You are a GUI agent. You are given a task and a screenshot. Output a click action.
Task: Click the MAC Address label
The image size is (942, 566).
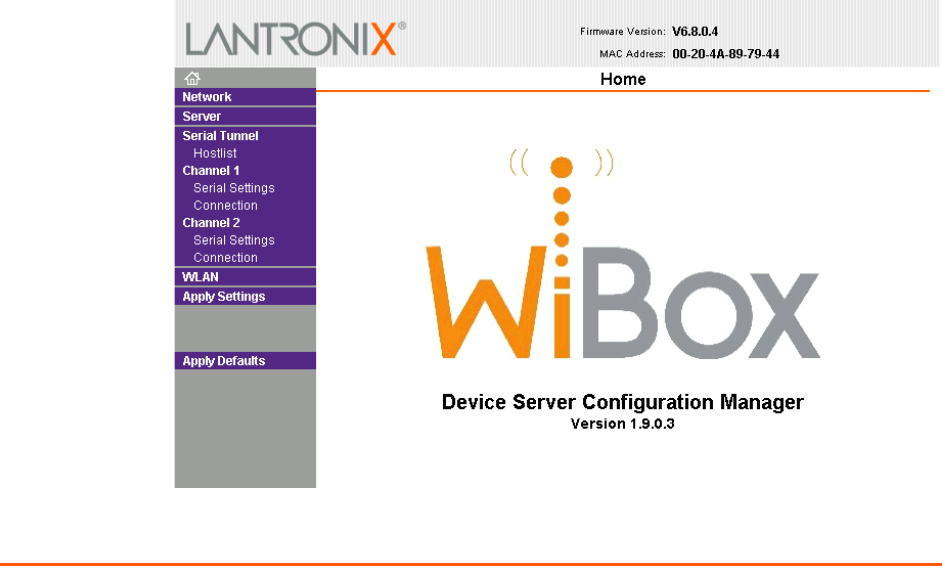632,54
